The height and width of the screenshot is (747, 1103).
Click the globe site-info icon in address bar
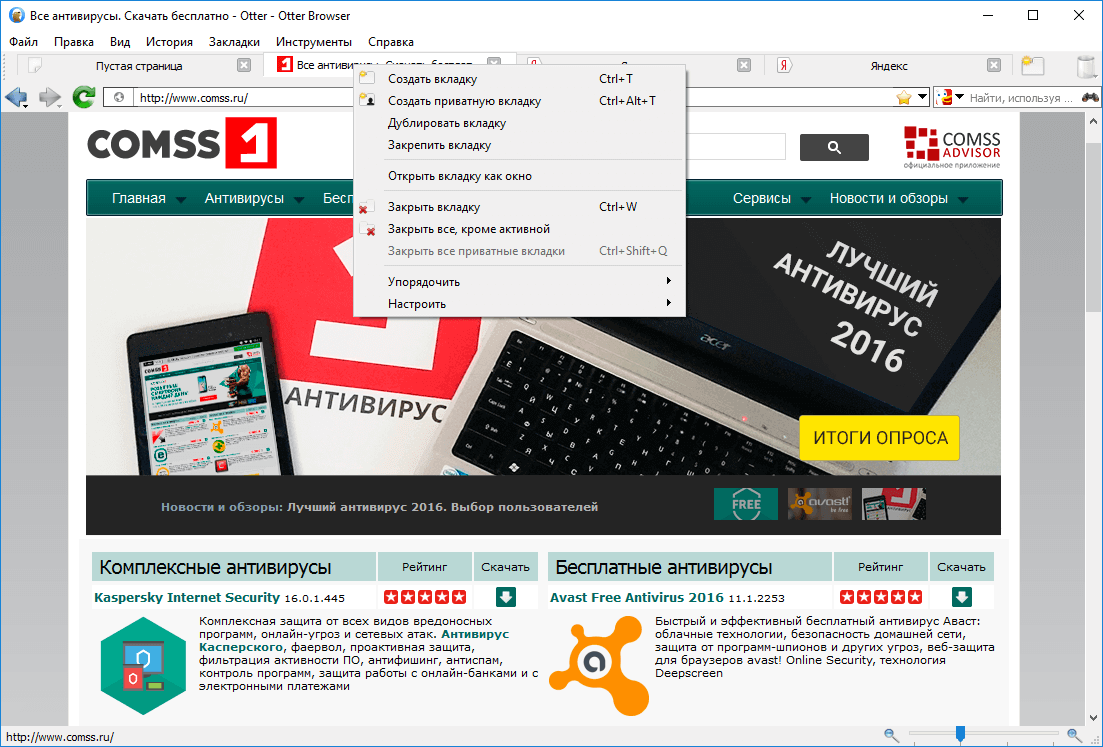(x=119, y=98)
